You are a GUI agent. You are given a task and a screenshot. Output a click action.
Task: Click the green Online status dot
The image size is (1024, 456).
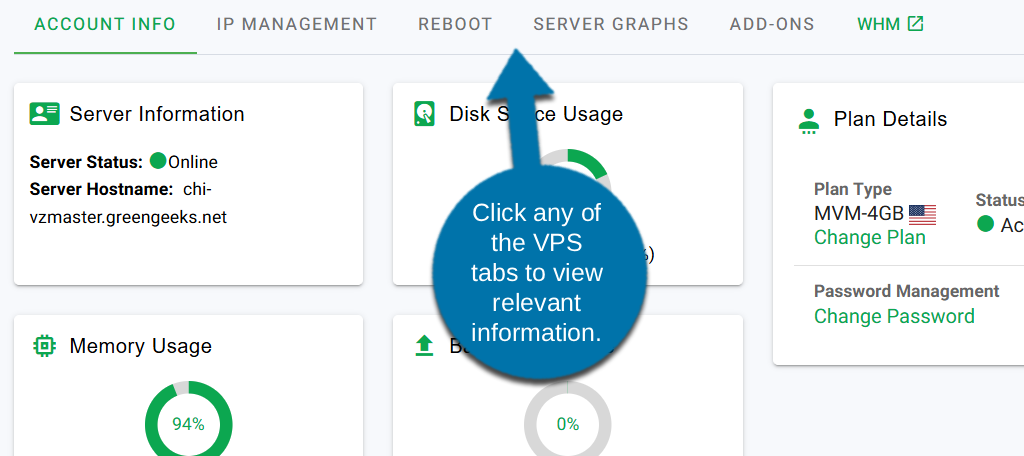[x=158, y=161]
